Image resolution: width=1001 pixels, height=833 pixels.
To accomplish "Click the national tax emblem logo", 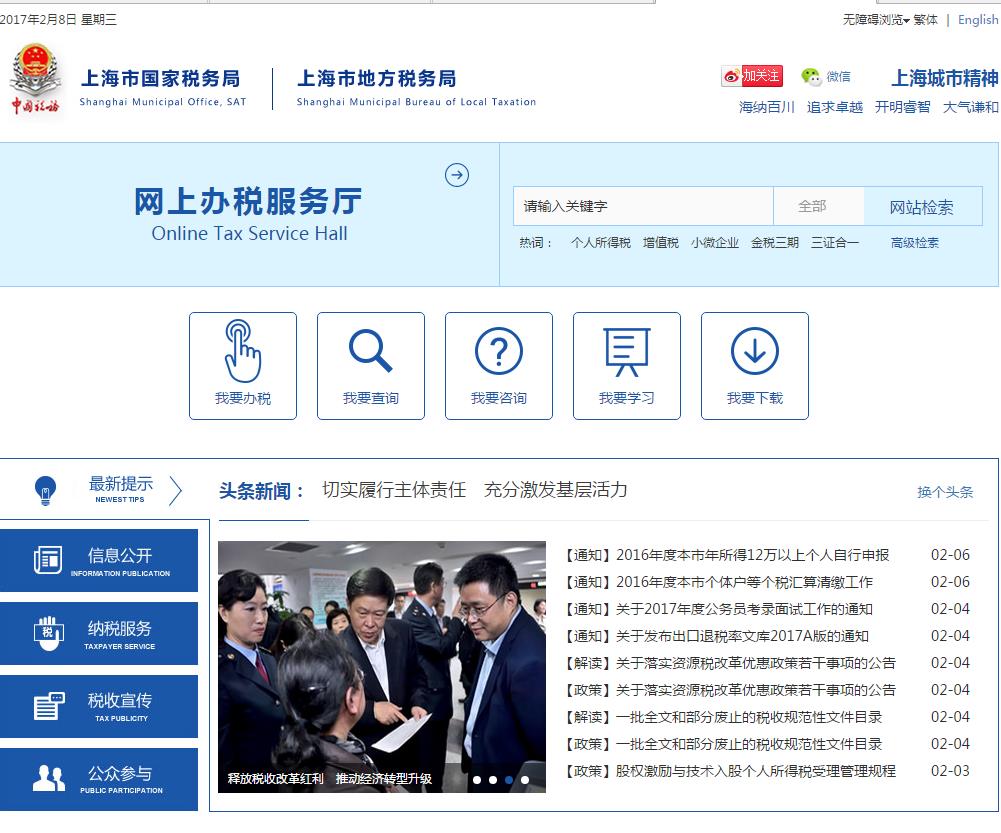I will click(x=36, y=79).
